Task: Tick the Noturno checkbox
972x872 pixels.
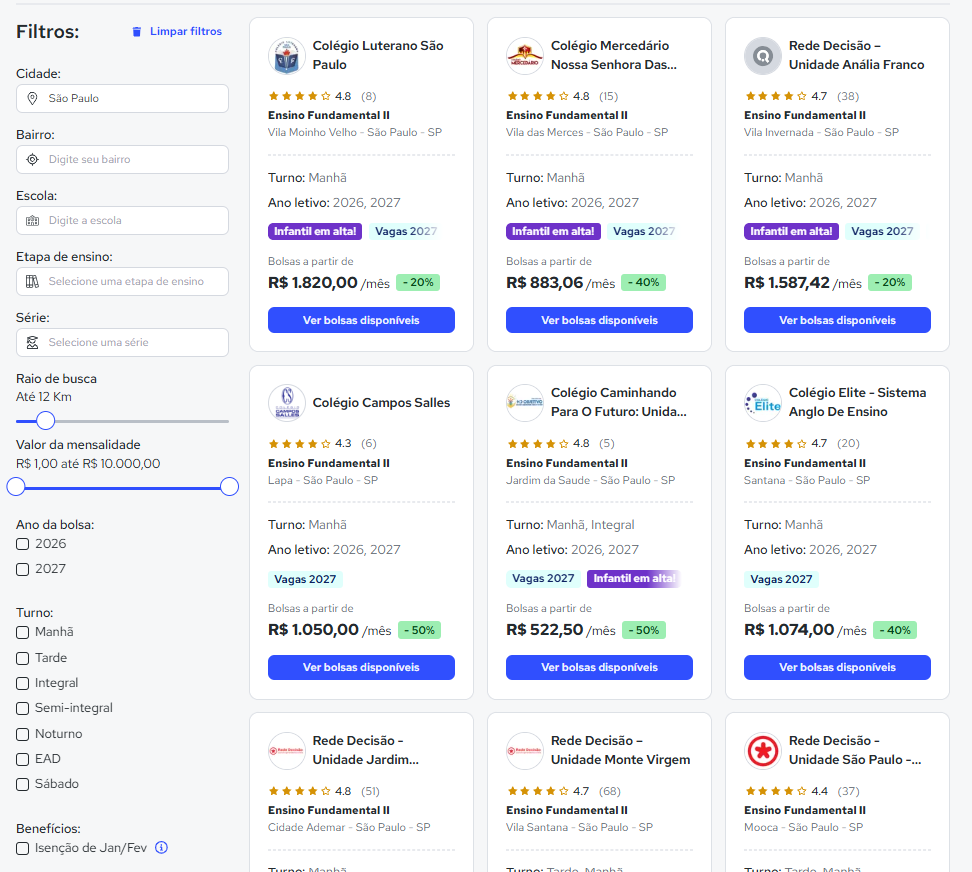Action: pos(22,734)
